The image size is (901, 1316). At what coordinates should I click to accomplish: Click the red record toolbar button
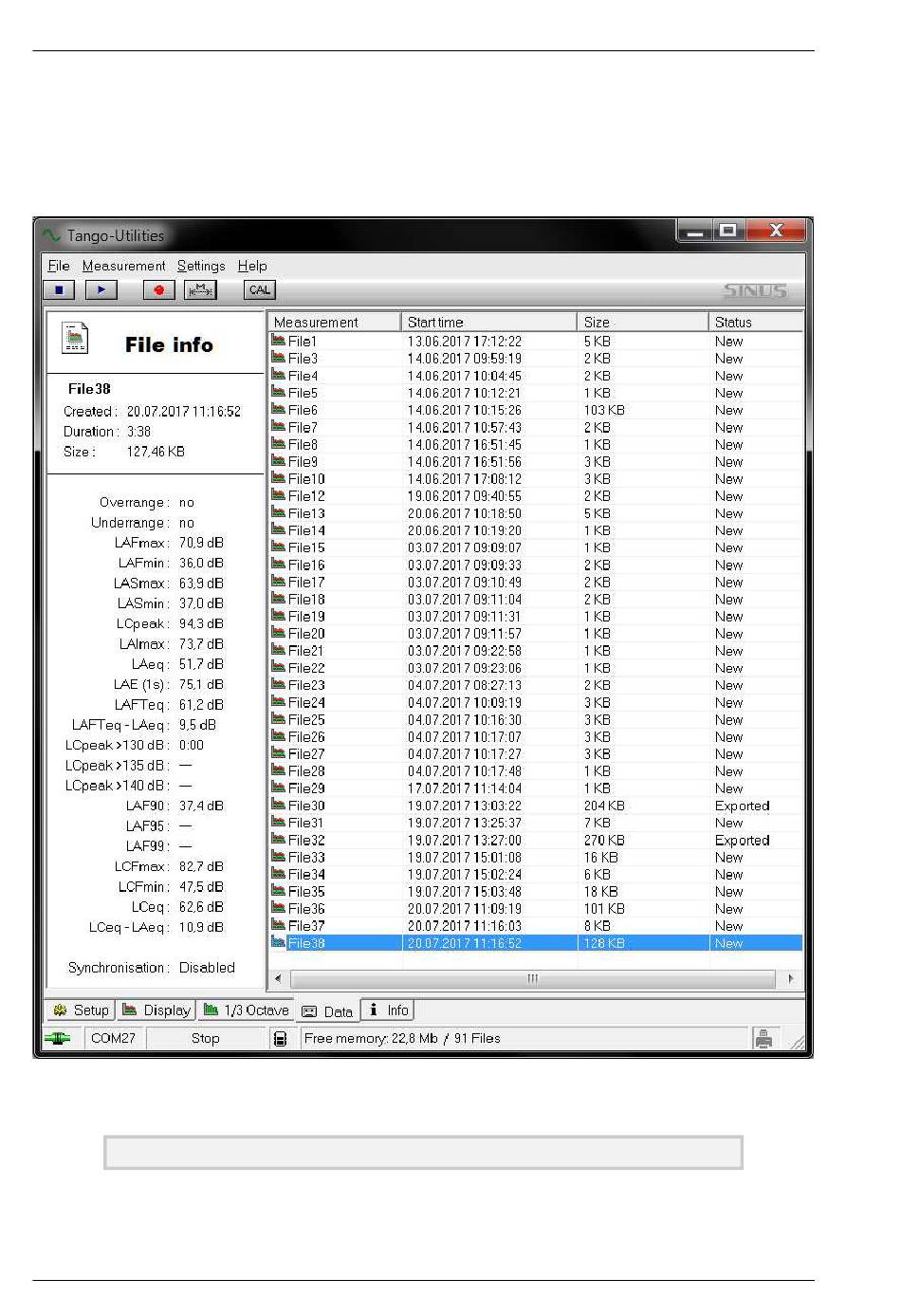click(159, 290)
